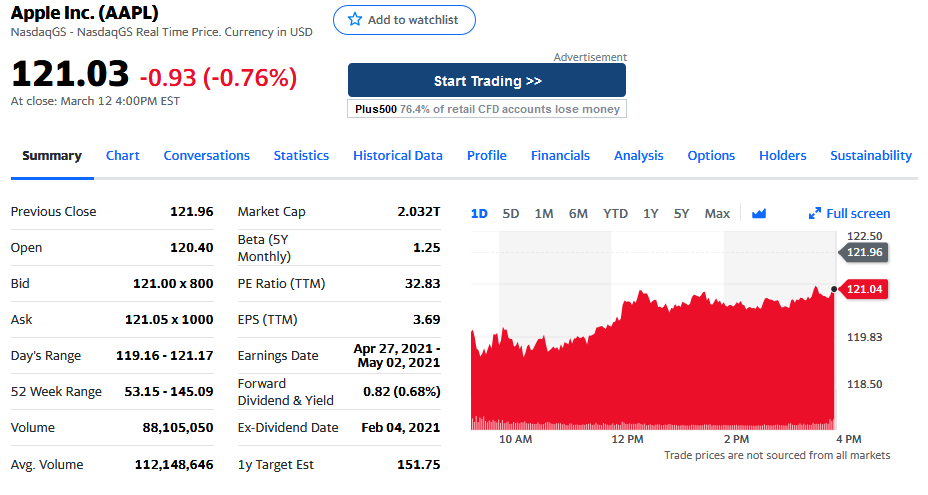Click the star icon to add to watchlist
Viewport: 928px width, 495px height.
click(355, 20)
